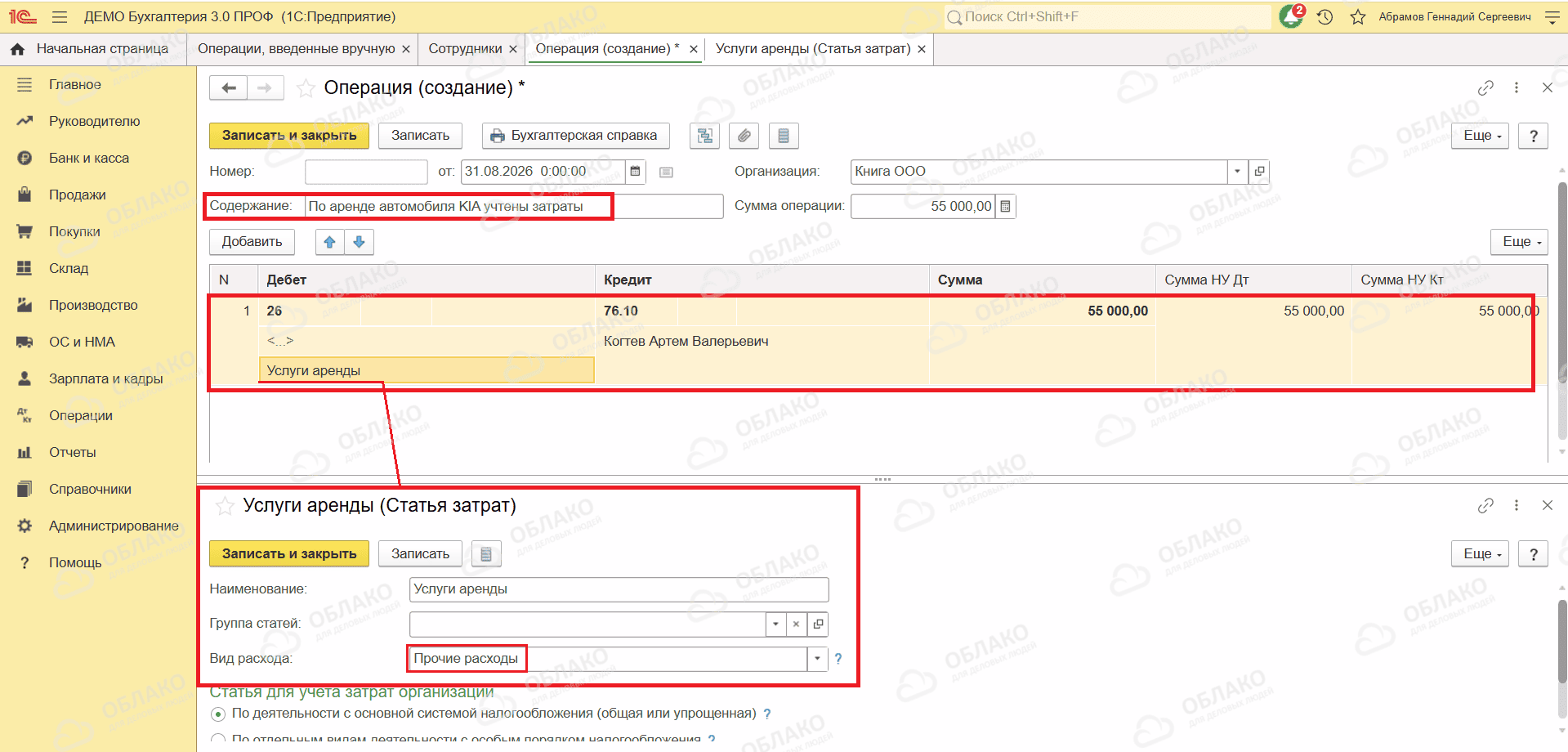
Task: Copy link icon of Операция (создание) form
Action: click(1485, 87)
